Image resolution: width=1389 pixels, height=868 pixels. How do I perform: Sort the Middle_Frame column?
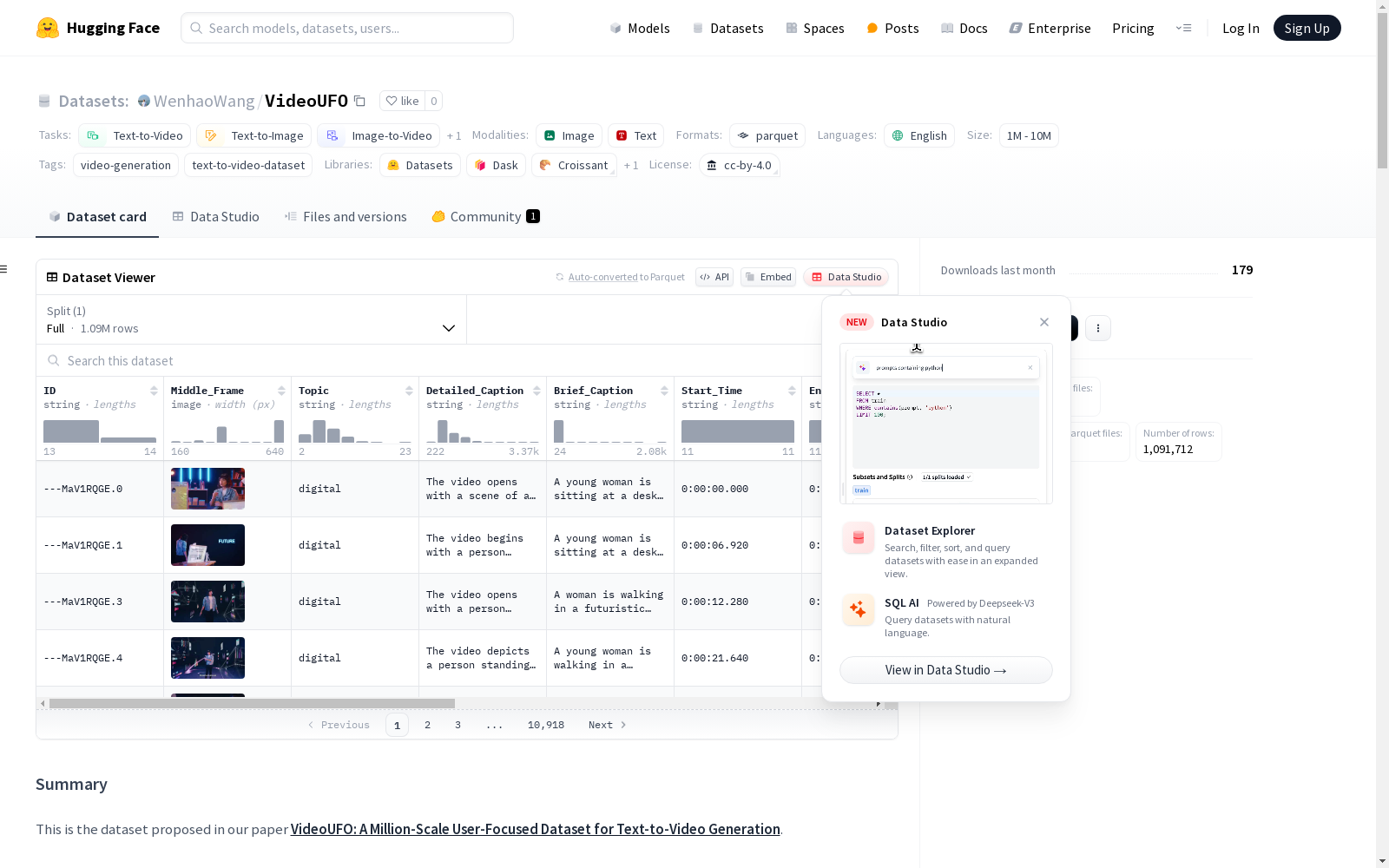coord(281,391)
